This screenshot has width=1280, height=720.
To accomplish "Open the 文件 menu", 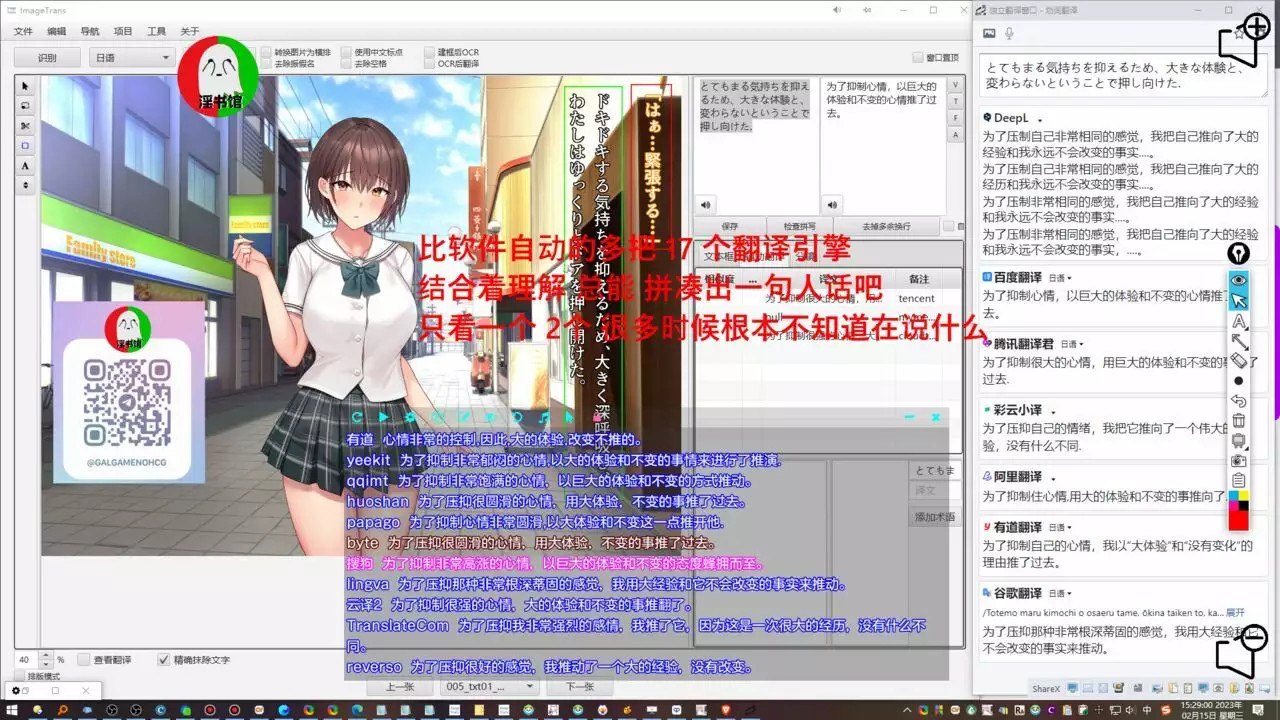I will pos(23,31).
